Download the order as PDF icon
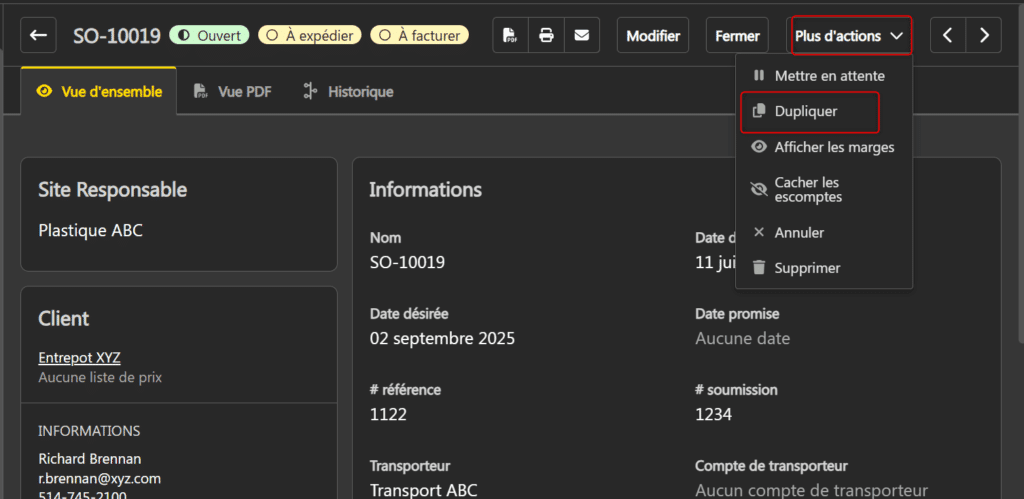 (x=511, y=36)
